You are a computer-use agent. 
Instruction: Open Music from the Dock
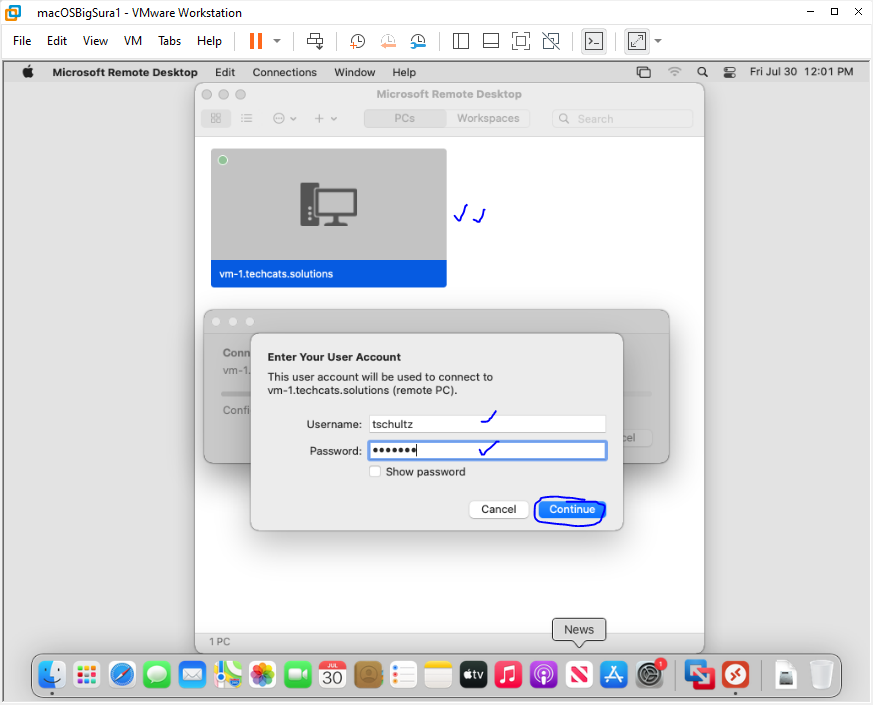(x=508, y=675)
